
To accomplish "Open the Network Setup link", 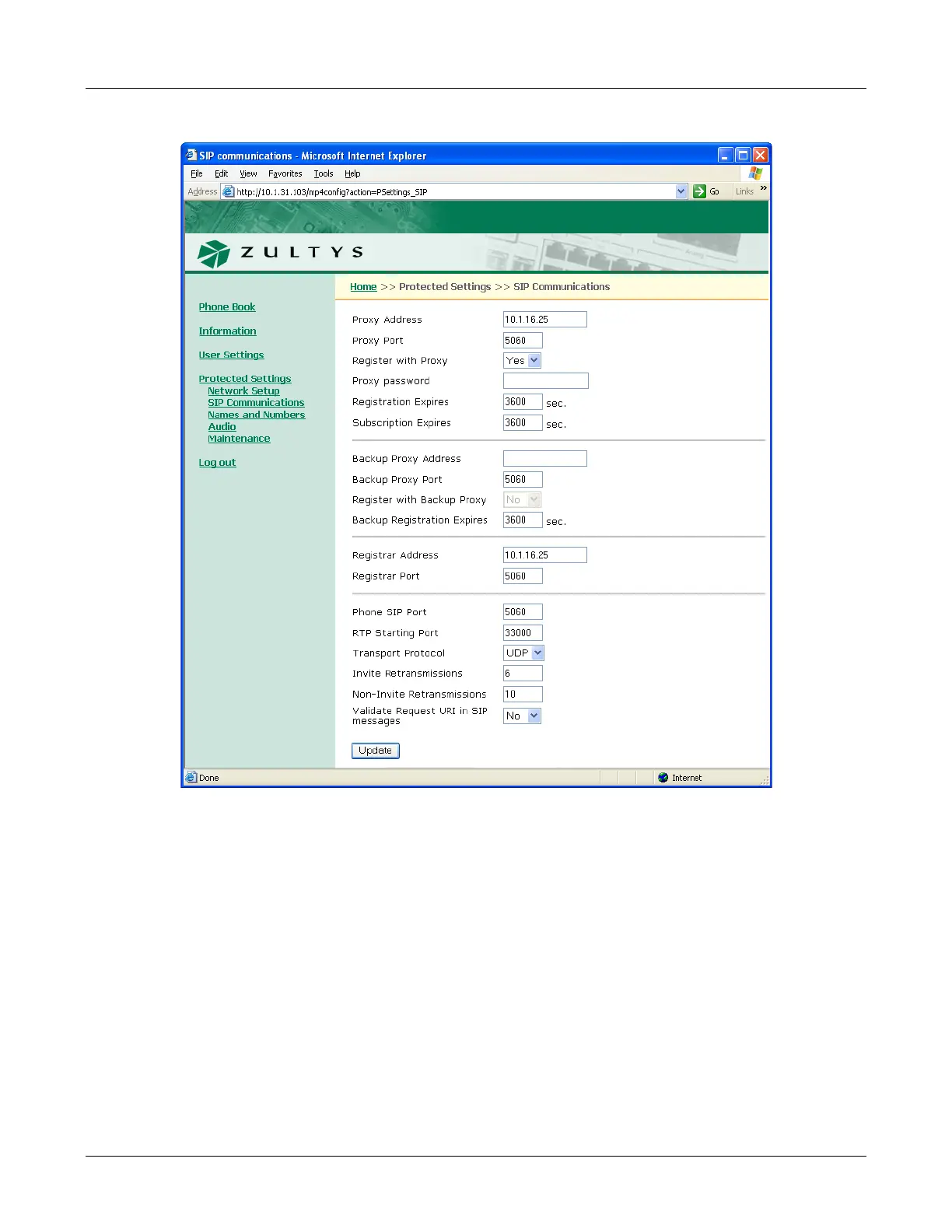I will tap(243, 390).
